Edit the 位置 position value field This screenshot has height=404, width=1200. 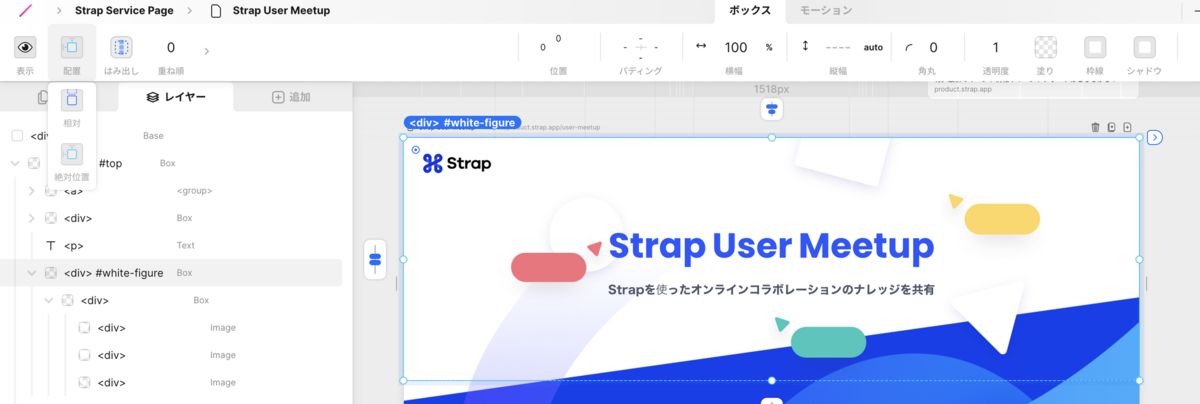pyautogui.click(x=551, y=44)
